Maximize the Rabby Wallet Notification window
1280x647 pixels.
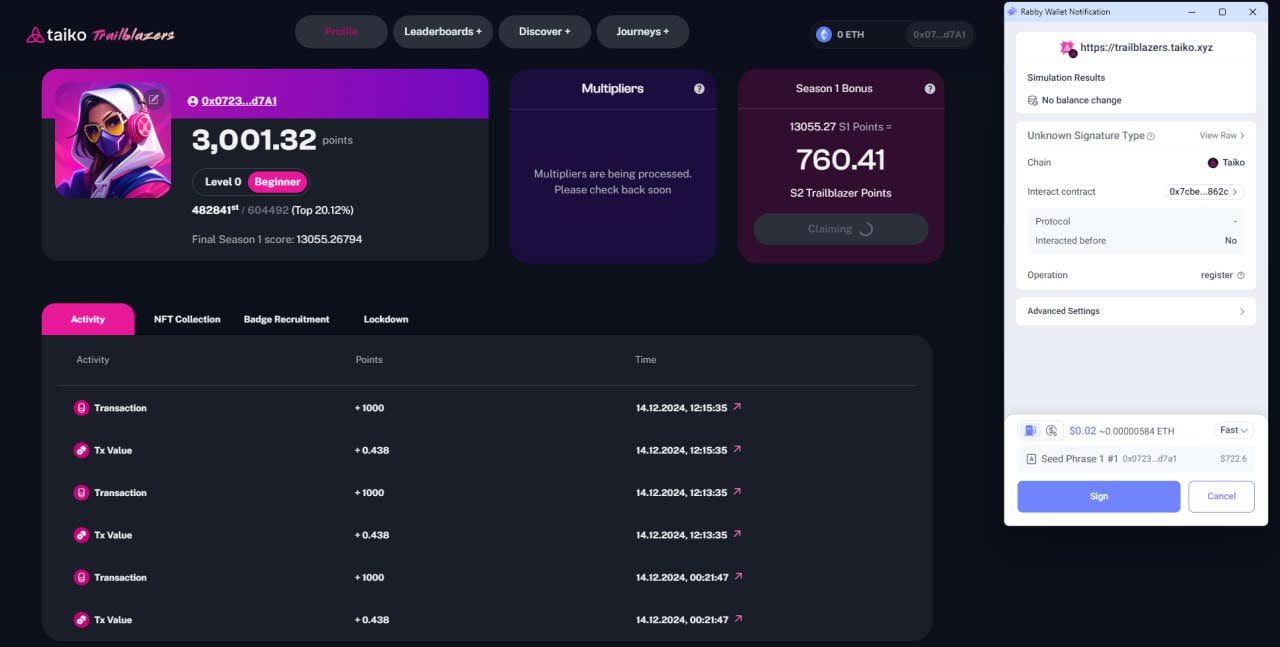[x=1222, y=12]
